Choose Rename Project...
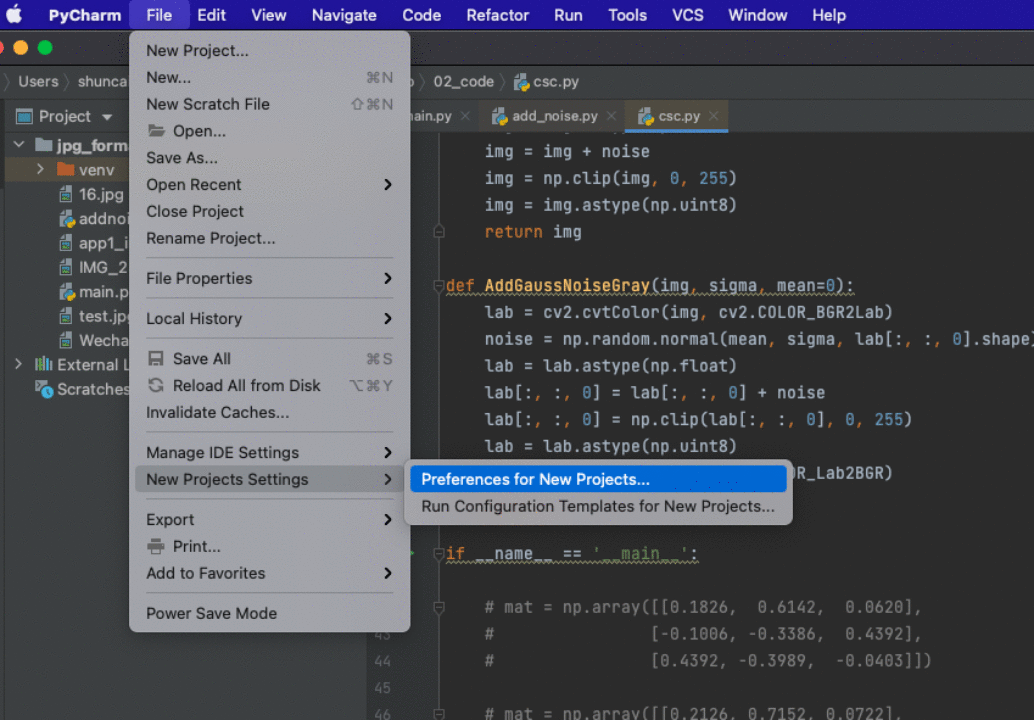Image resolution: width=1034 pixels, height=720 pixels. 269,239
